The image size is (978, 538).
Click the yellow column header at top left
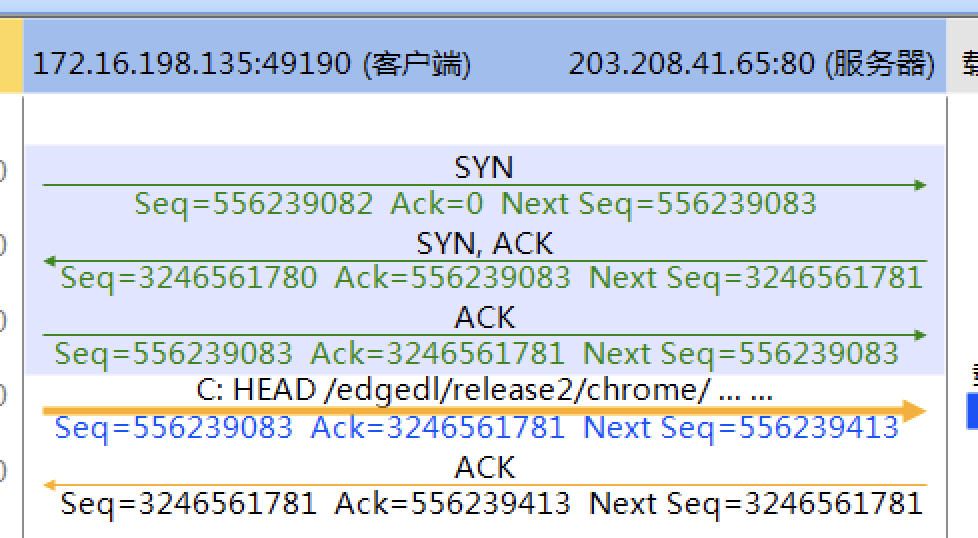(10, 65)
